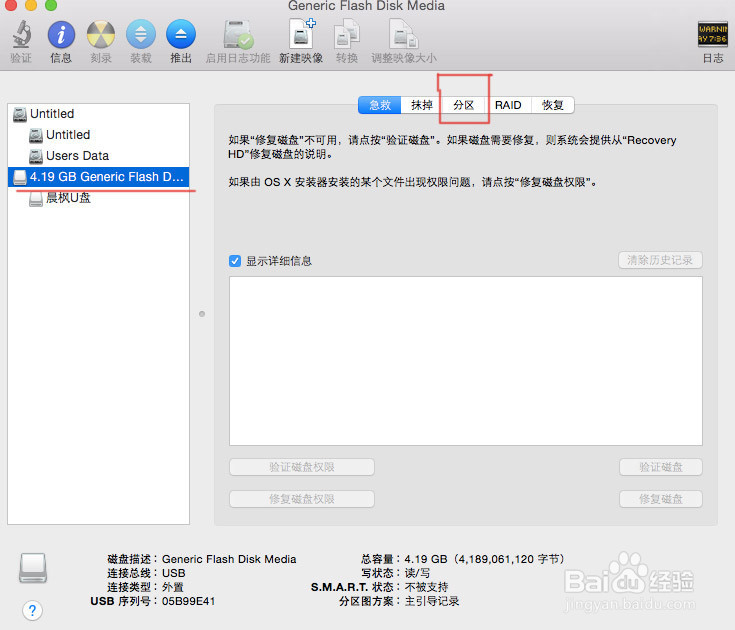Click the Resize Image (调整映像大小) icon

click(x=403, y=34)
